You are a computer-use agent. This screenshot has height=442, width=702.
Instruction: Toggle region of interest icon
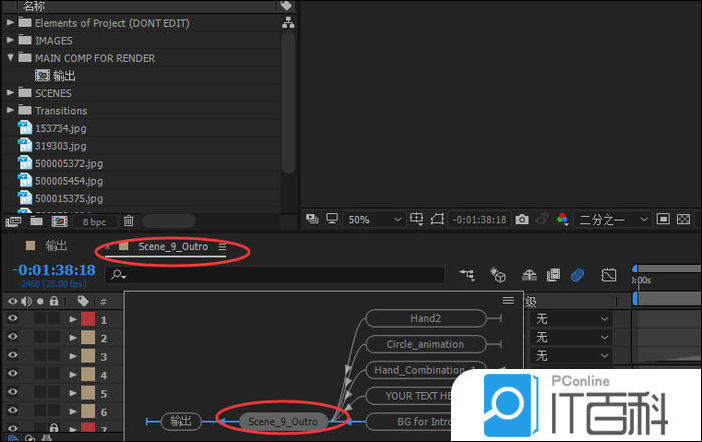pyautogui.click(x=663, y=219)
